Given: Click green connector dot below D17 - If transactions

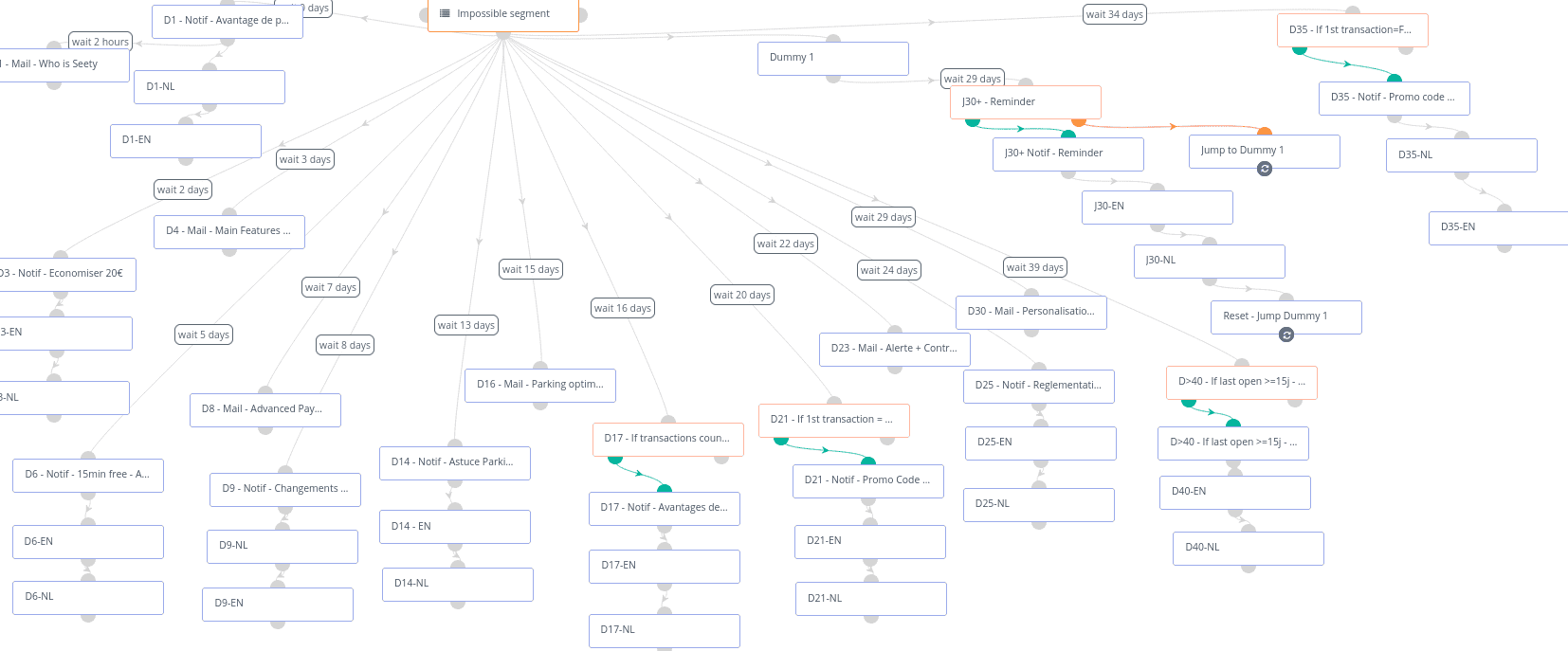Looking at the screenshot, I should click(615, 459).
